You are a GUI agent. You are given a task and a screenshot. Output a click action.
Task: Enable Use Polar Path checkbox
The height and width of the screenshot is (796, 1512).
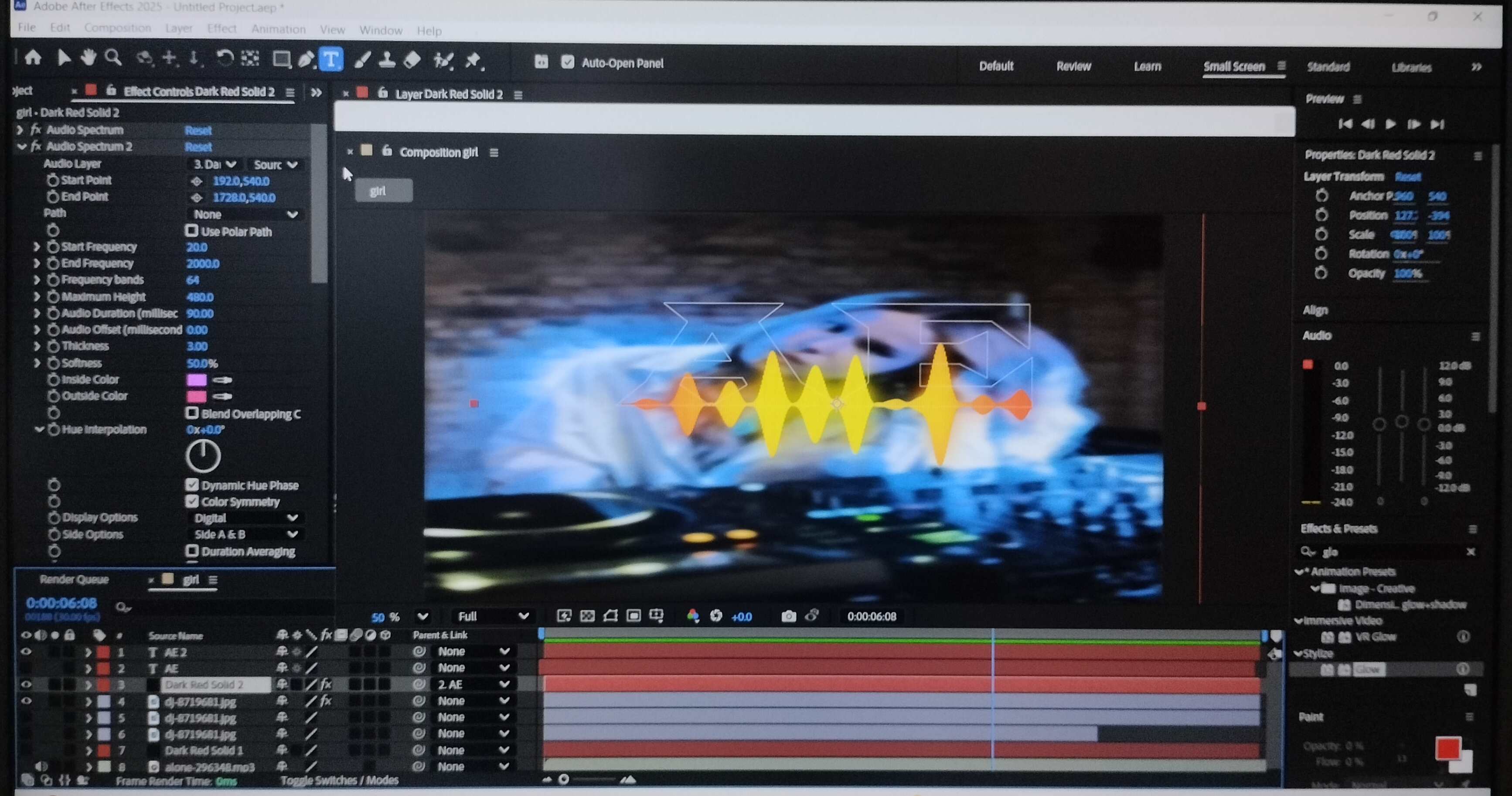[x=192, y=231]
